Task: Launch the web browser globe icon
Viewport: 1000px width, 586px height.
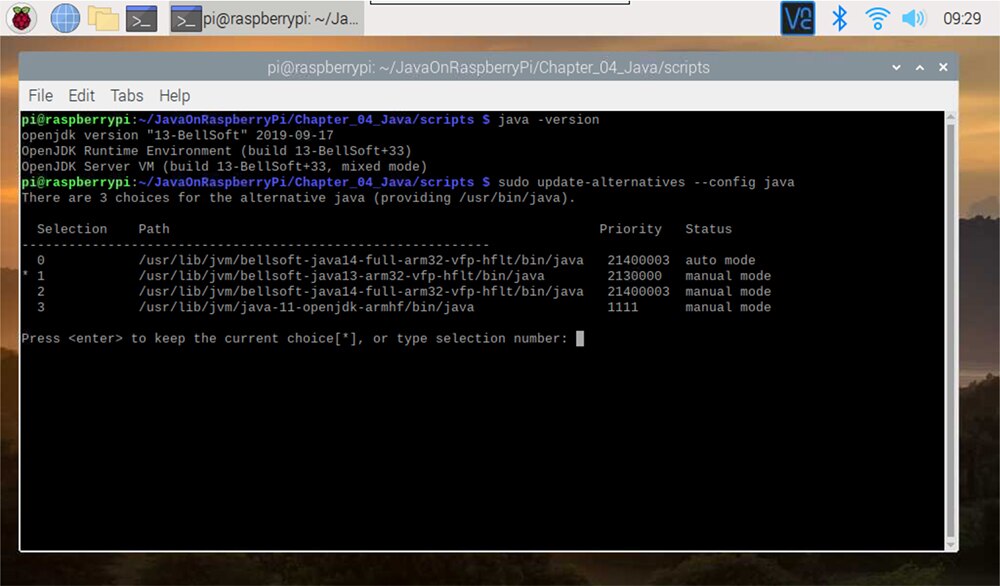Action: [x=65, y=18]
